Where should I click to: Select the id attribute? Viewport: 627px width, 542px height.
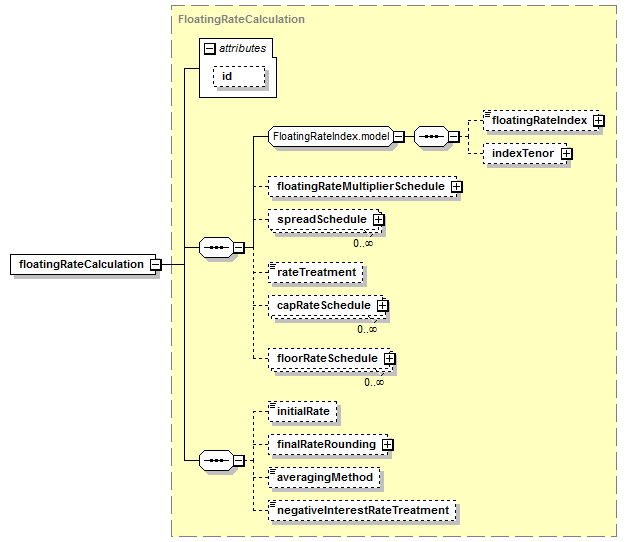click(x=238, y=76)
